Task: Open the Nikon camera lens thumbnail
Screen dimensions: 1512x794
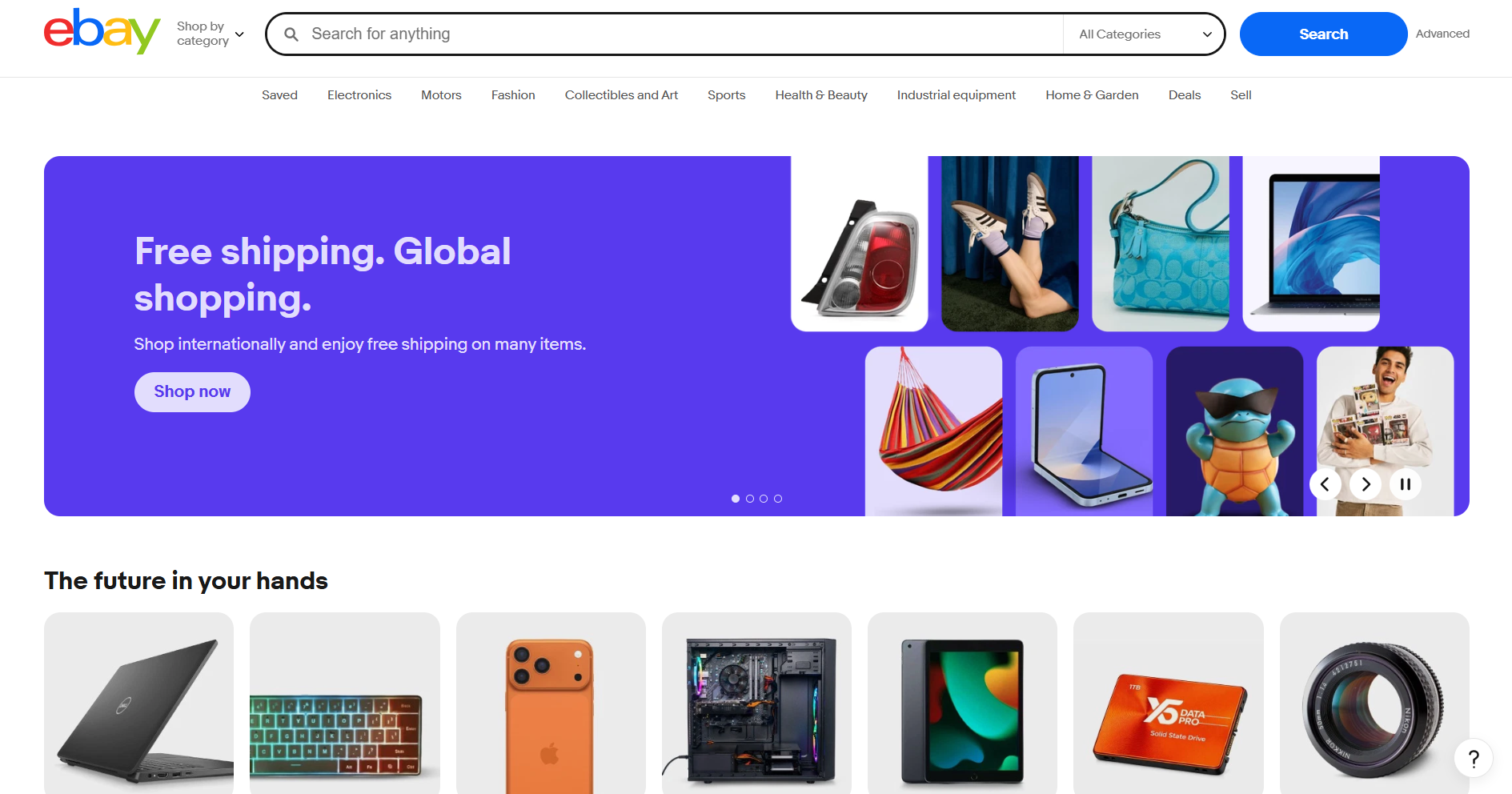Action: coord(1374,704)
